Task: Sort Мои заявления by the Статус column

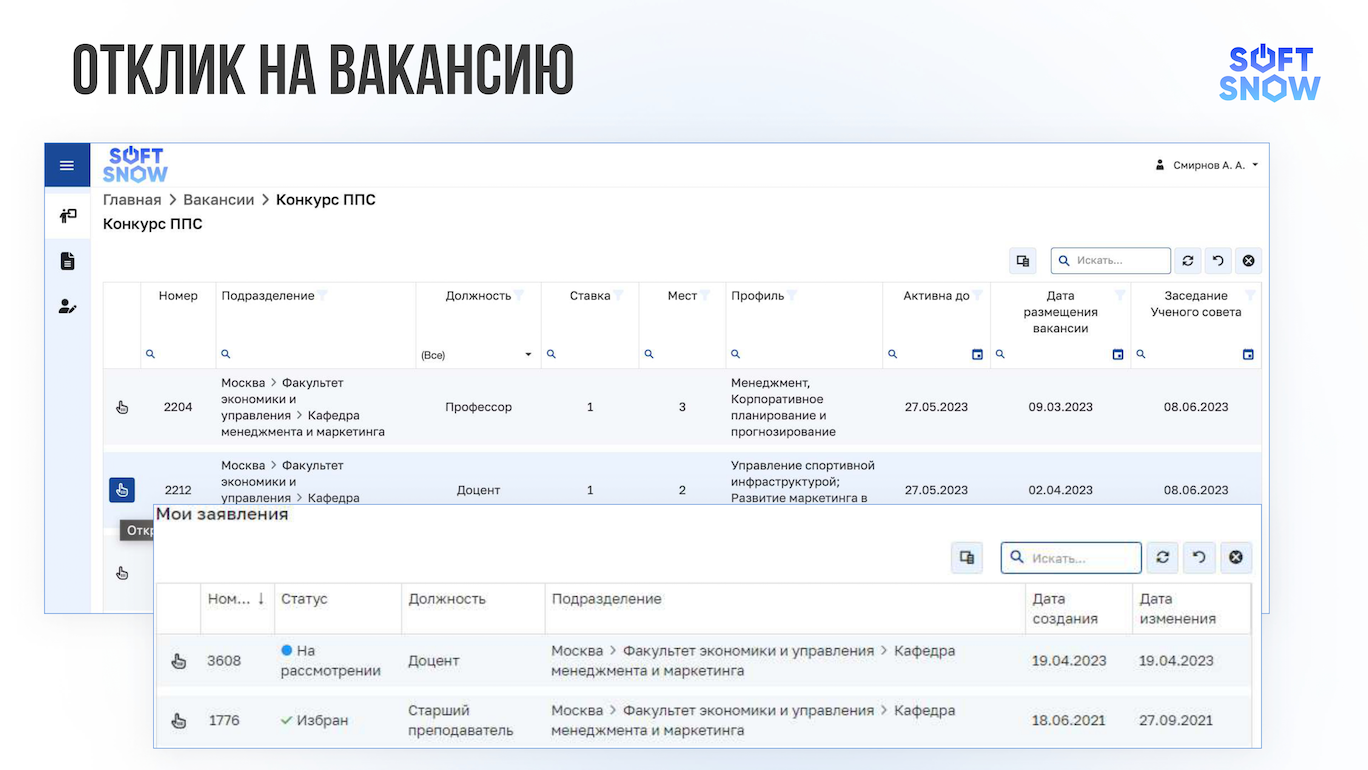Action: coord(304,599)
